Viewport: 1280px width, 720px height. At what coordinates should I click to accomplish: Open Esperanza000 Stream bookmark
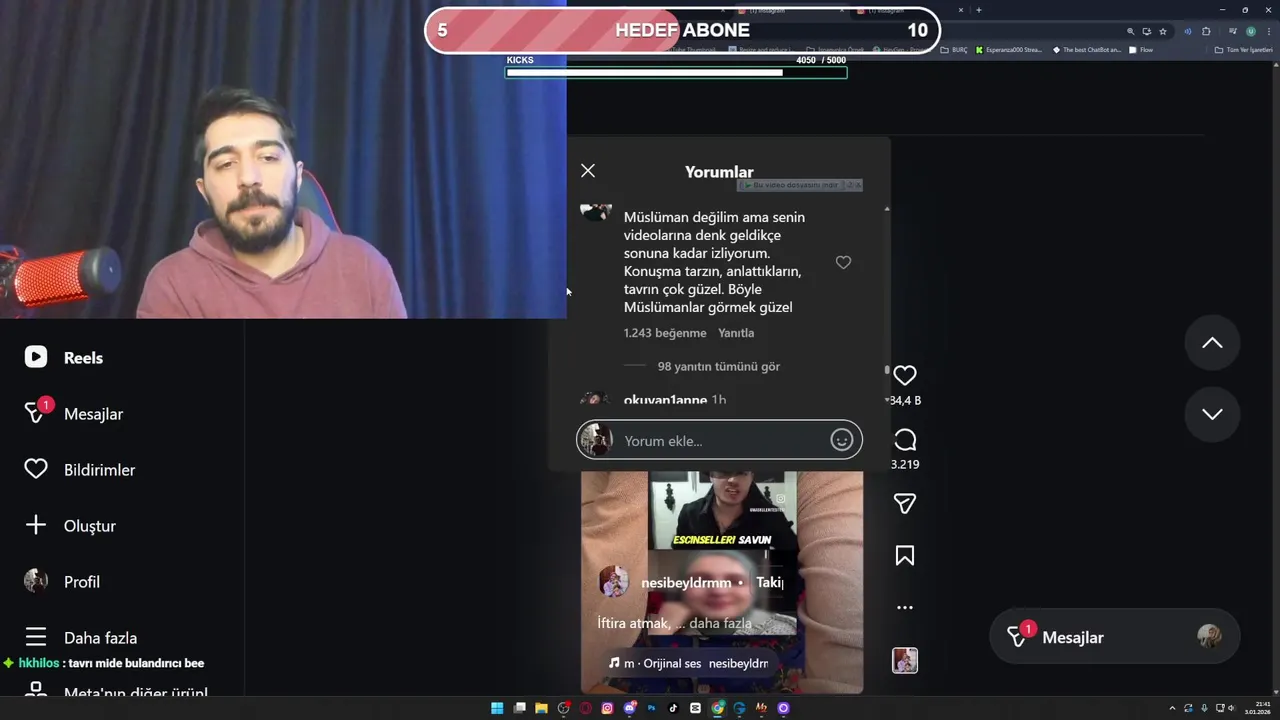click(1009, 50)
